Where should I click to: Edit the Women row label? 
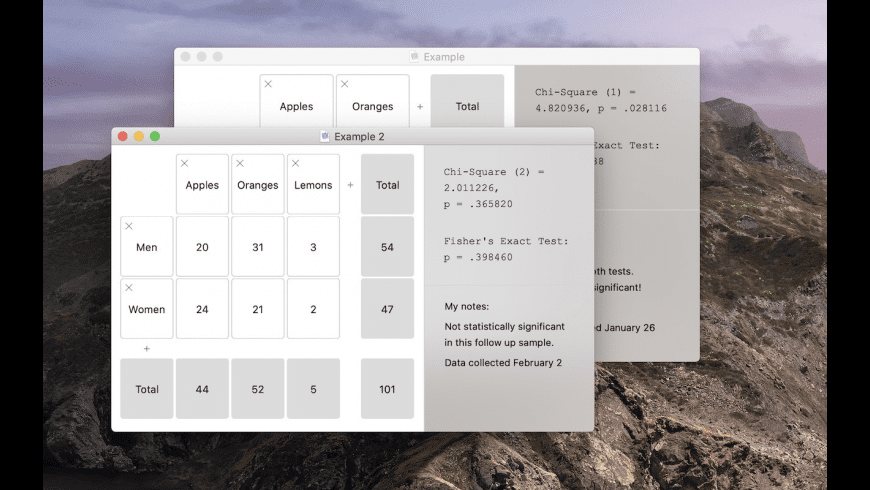pyautogui.click(x=146, y=309)
